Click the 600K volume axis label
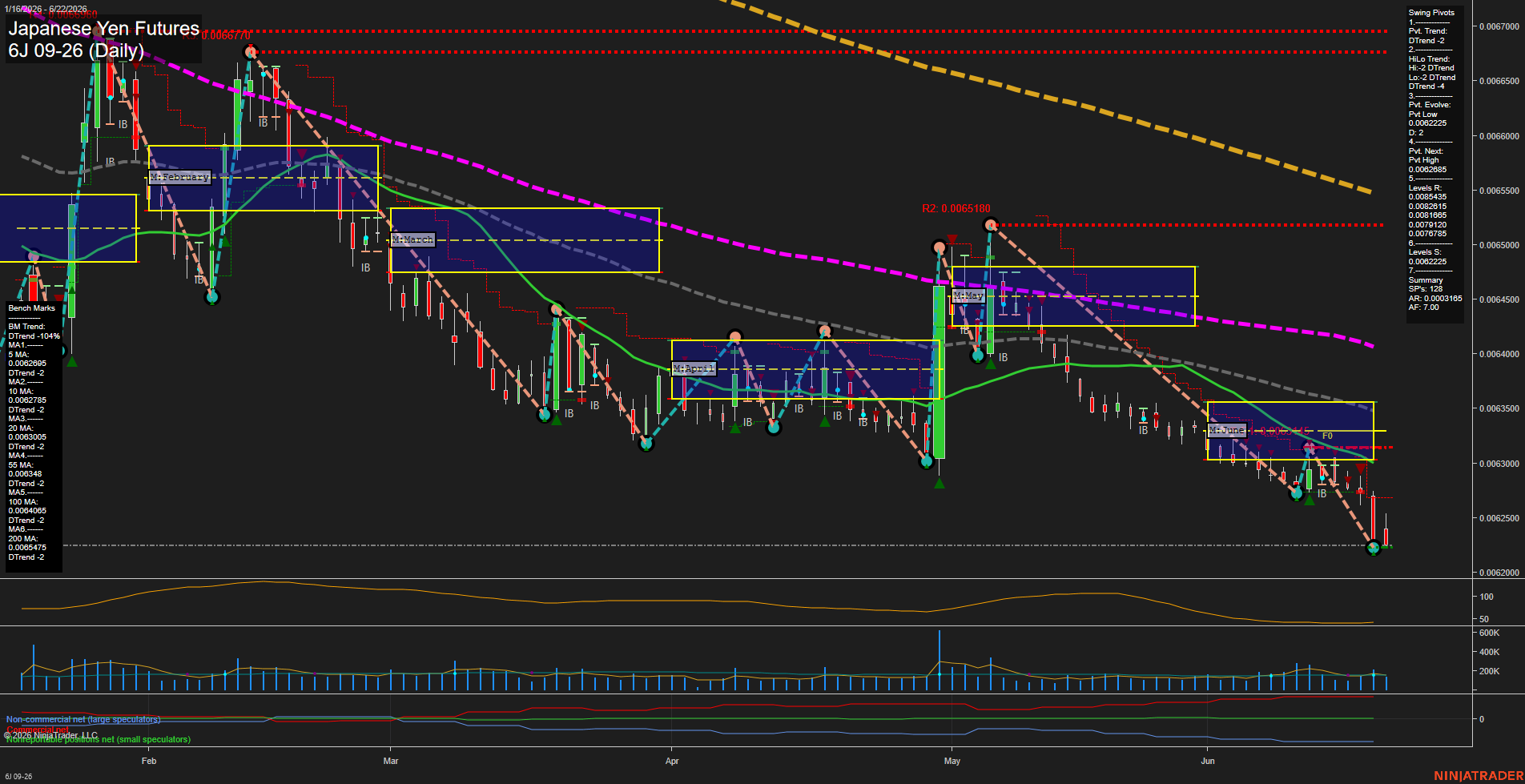1525x784 pixels. coord(1489,633)
